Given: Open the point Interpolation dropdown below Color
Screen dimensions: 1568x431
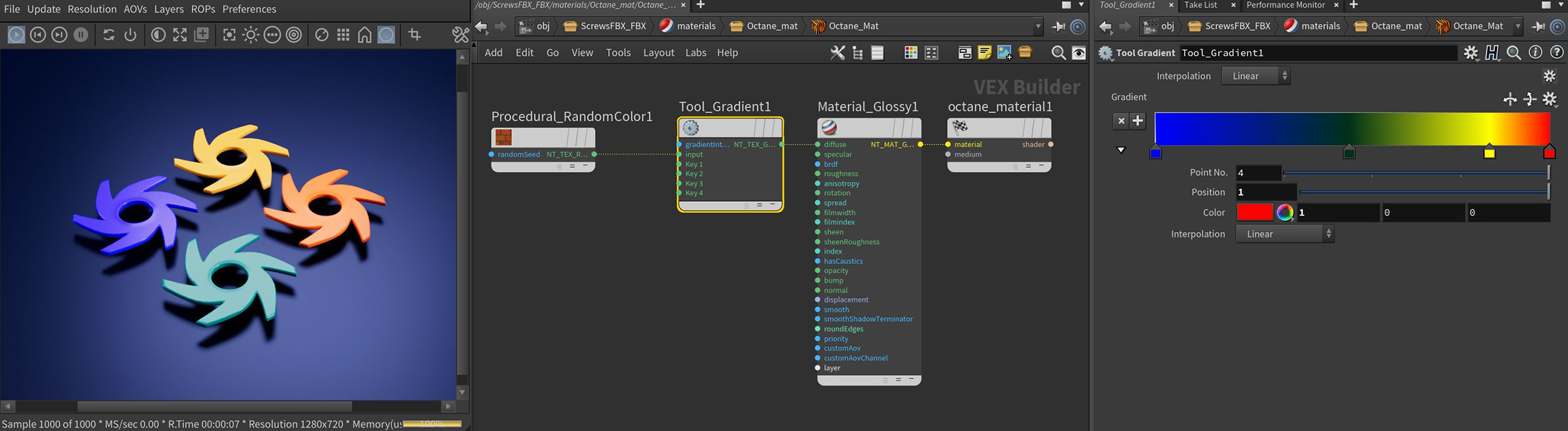Looking at the screenshot, I should coord(1284,234).
